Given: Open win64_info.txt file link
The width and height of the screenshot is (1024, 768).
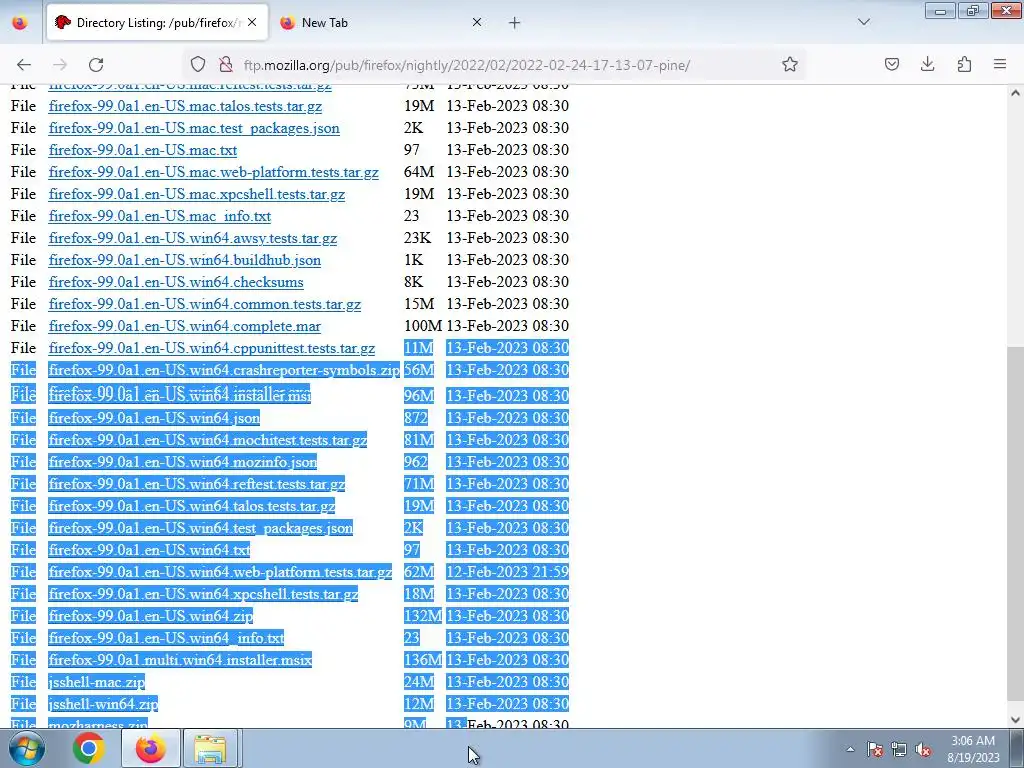Looking at the screenshot, I should [x=167, y=638].
